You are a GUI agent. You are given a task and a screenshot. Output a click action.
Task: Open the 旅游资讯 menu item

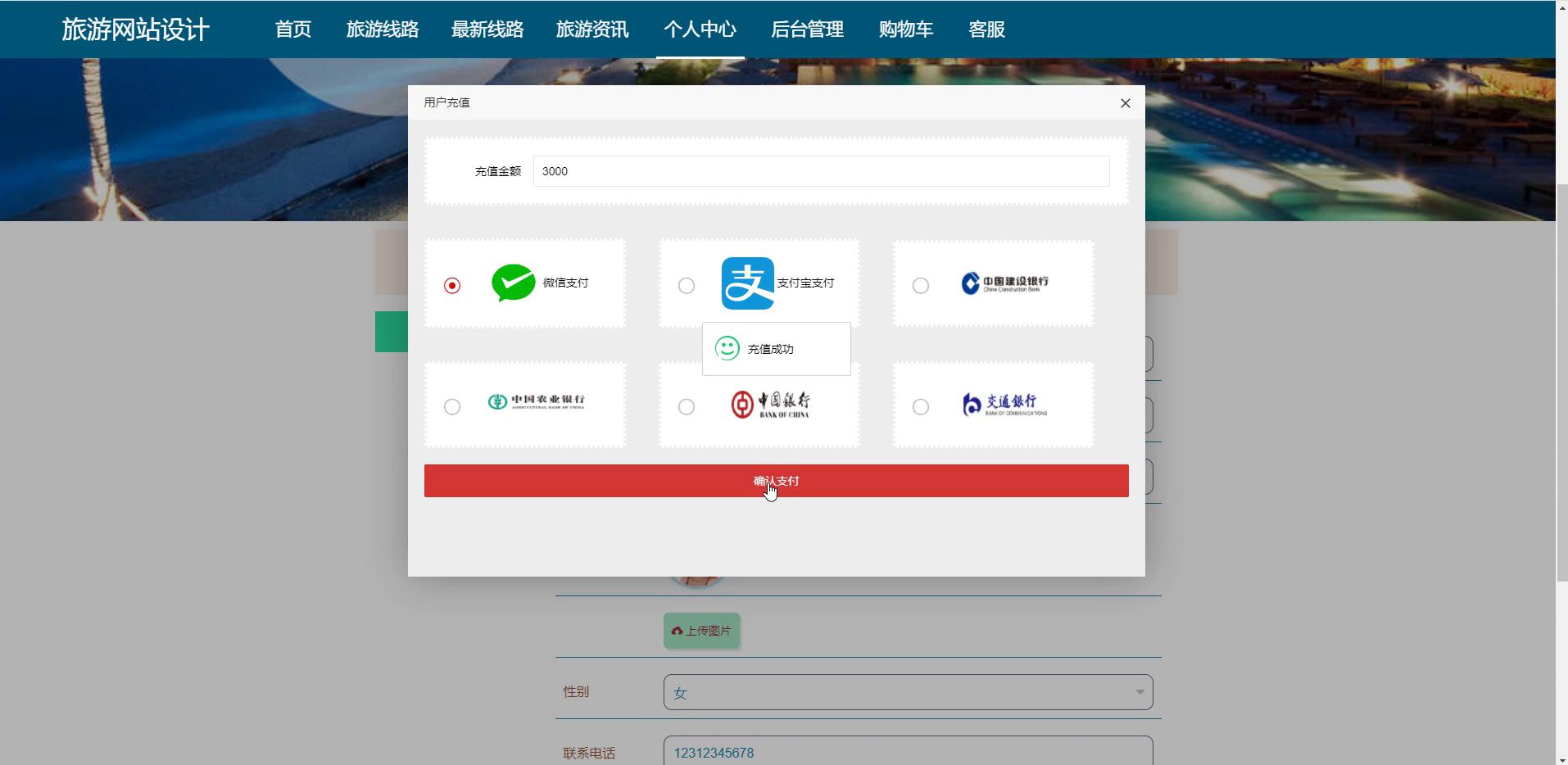[x=592, y=29]
